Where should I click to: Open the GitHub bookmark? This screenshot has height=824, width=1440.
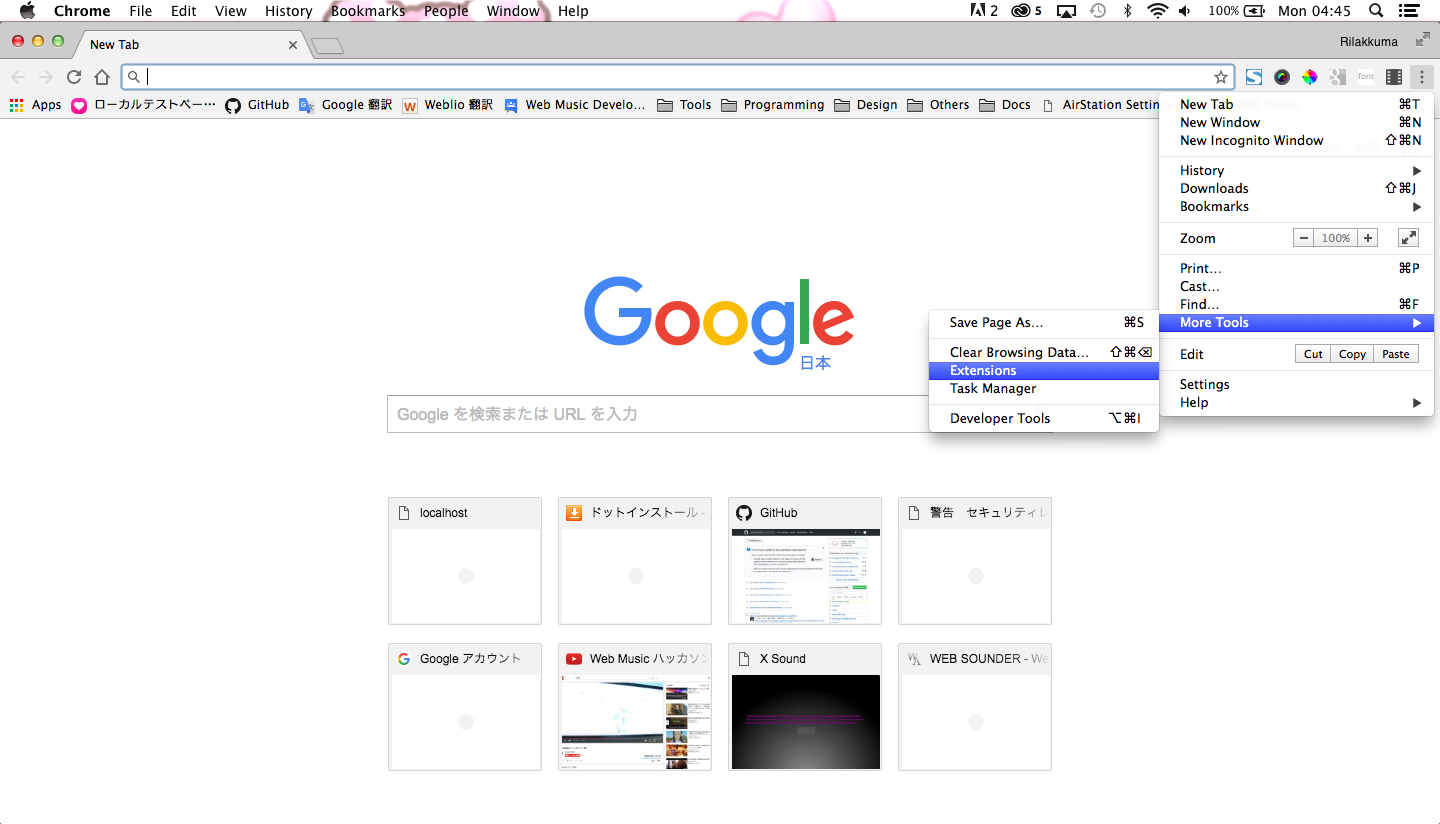click(257, 105)
